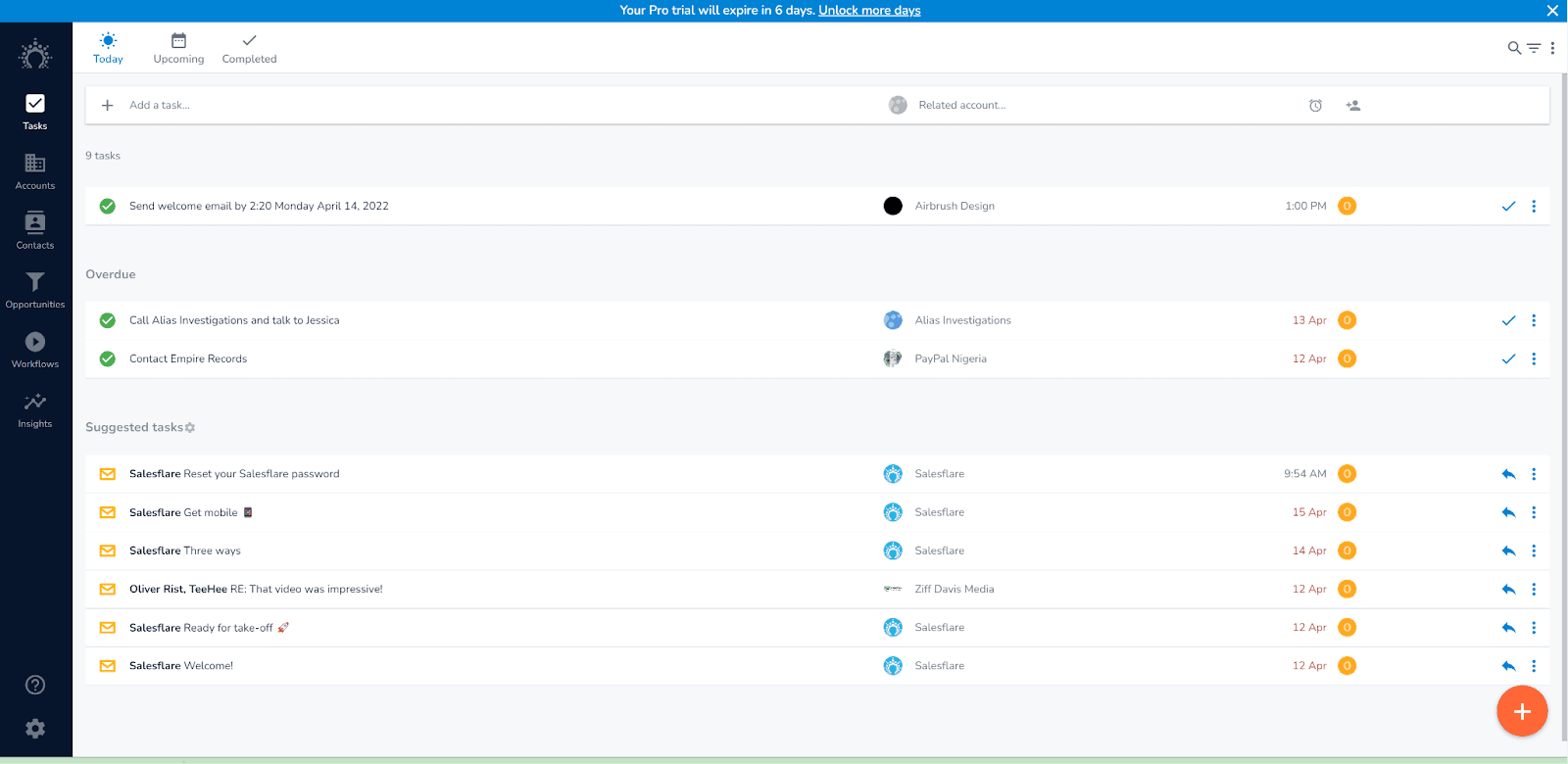
Task: Click the orange badge beside 13 Apr
Action: (1347, 320)
